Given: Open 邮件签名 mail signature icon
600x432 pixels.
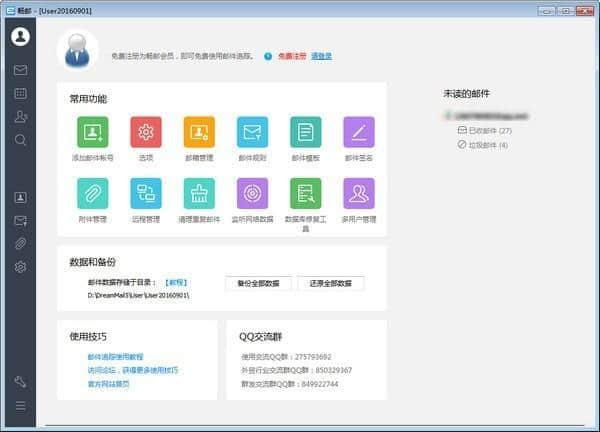Looking at the screenshot, I should click(x=358, y=132).
